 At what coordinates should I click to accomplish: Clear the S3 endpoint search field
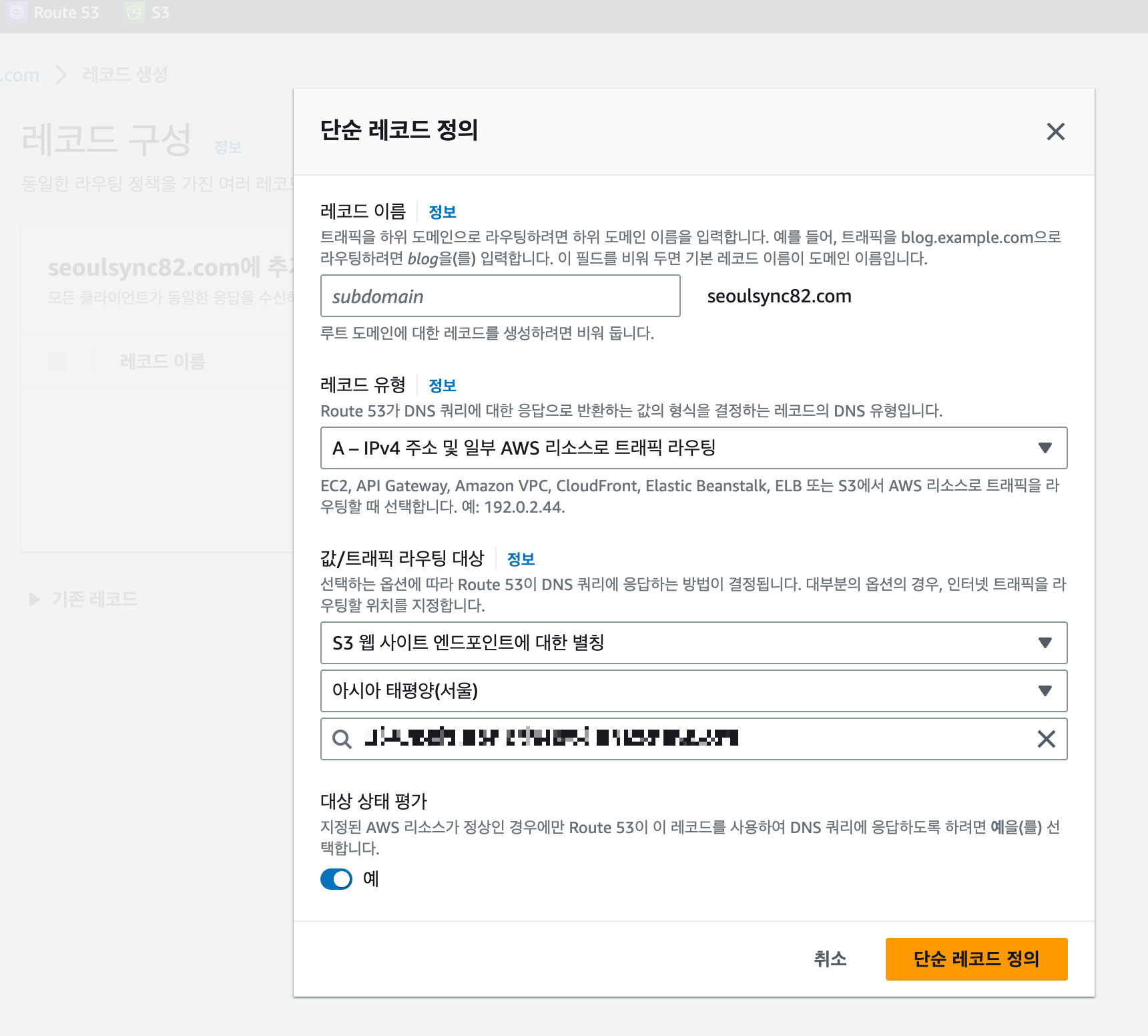1046,739
